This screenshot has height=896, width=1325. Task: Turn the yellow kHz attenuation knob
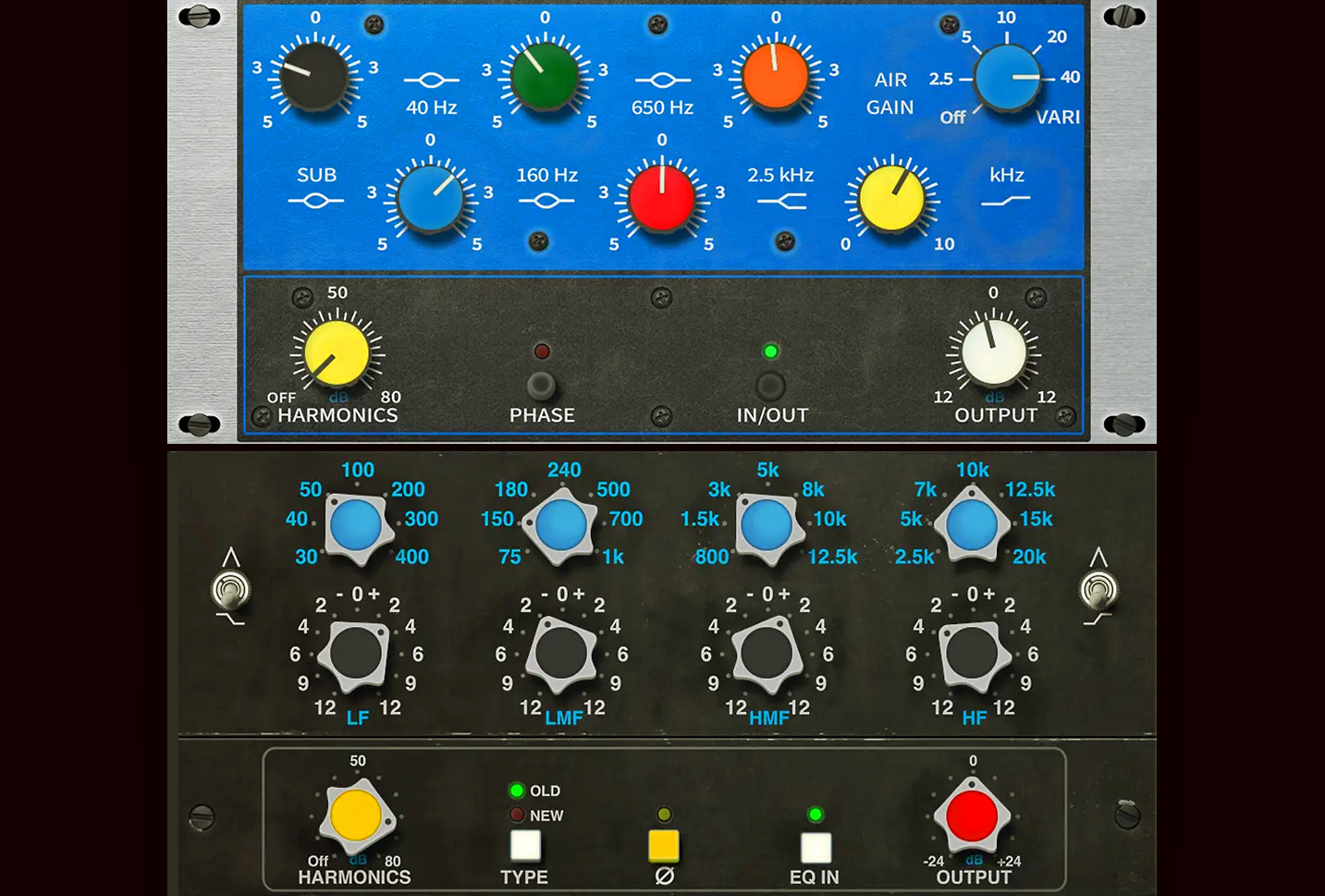click(891, 197)
